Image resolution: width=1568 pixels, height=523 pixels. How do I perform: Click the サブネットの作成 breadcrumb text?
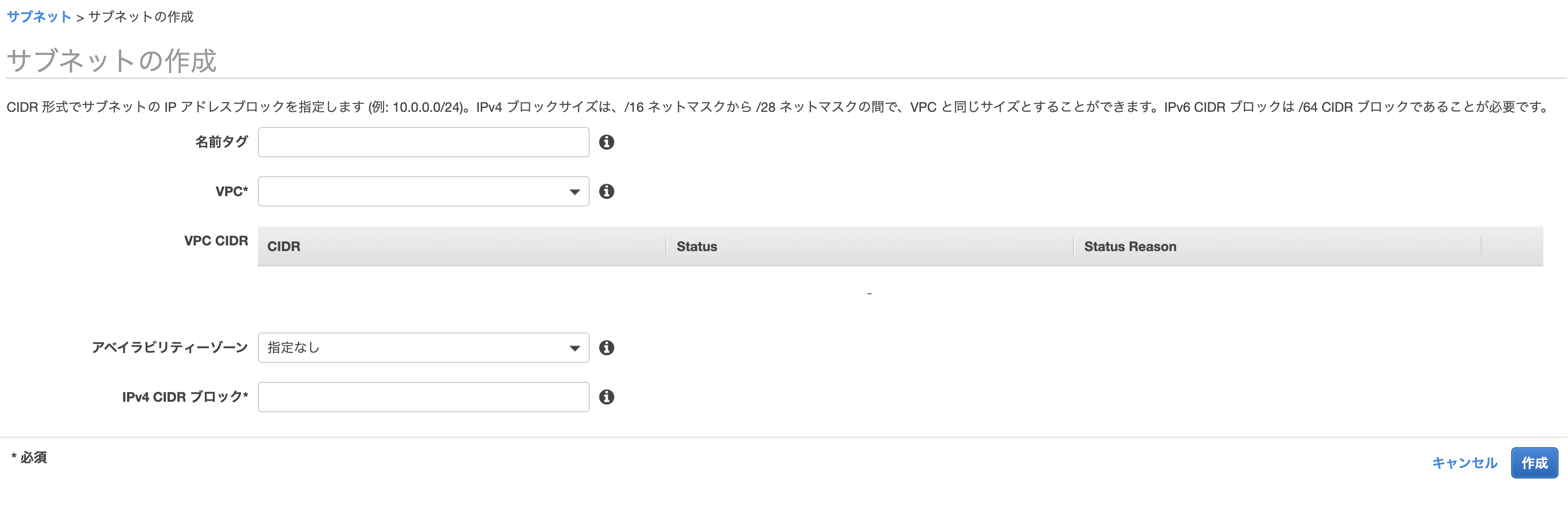coord(141,17)
